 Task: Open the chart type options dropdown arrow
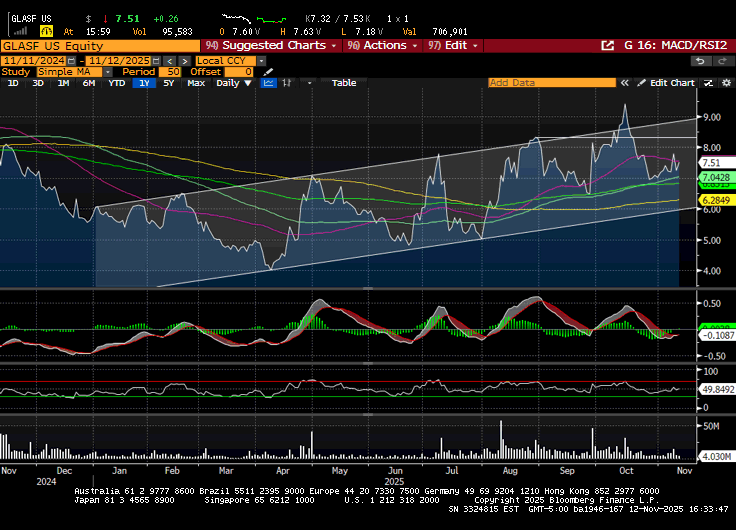(x=309, y=83)
